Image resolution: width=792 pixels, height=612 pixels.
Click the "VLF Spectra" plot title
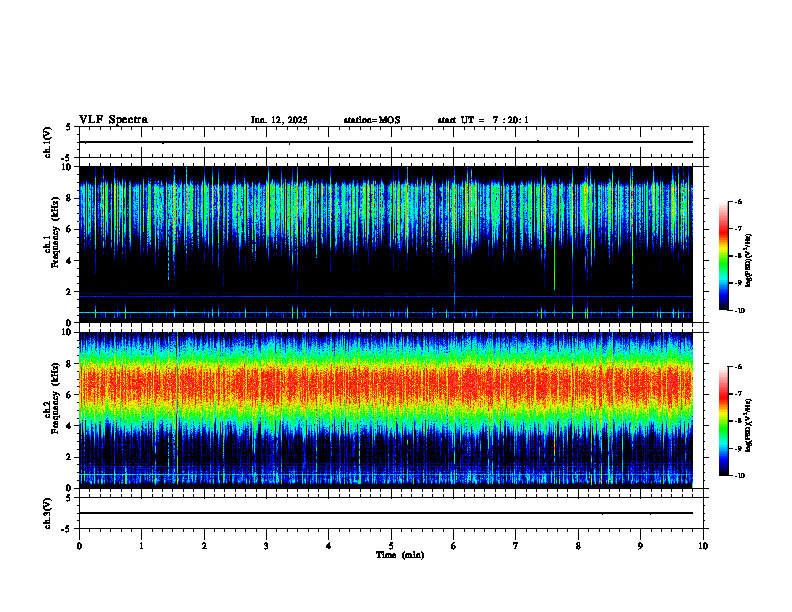pyautogui.click(x=113, y=120)
